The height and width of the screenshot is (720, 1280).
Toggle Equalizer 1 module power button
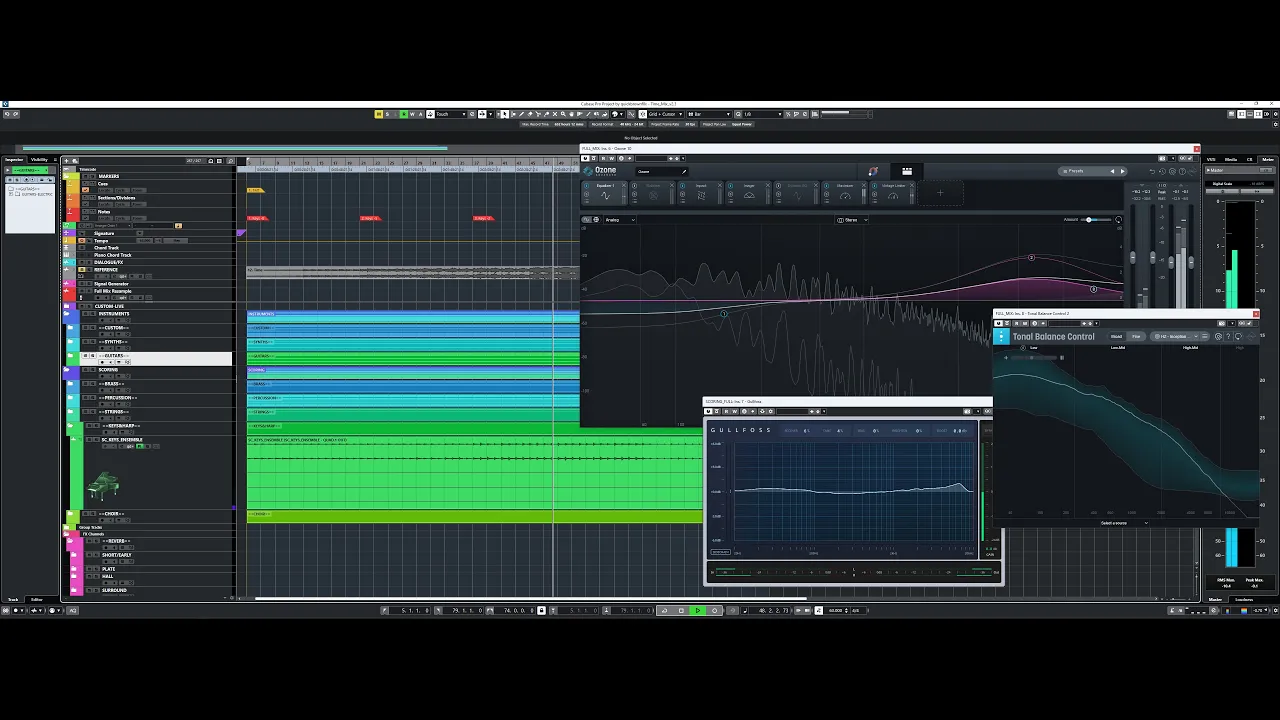(x=587, y=186)
